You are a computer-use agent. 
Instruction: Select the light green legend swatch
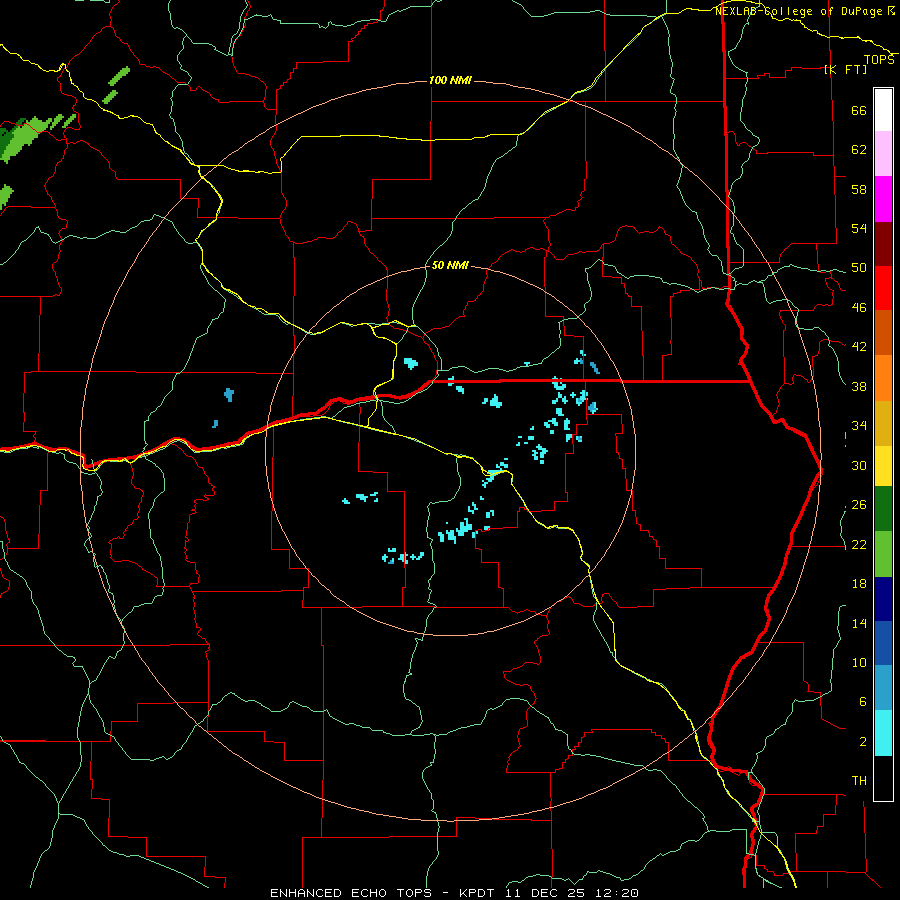(x=883, y=554)
